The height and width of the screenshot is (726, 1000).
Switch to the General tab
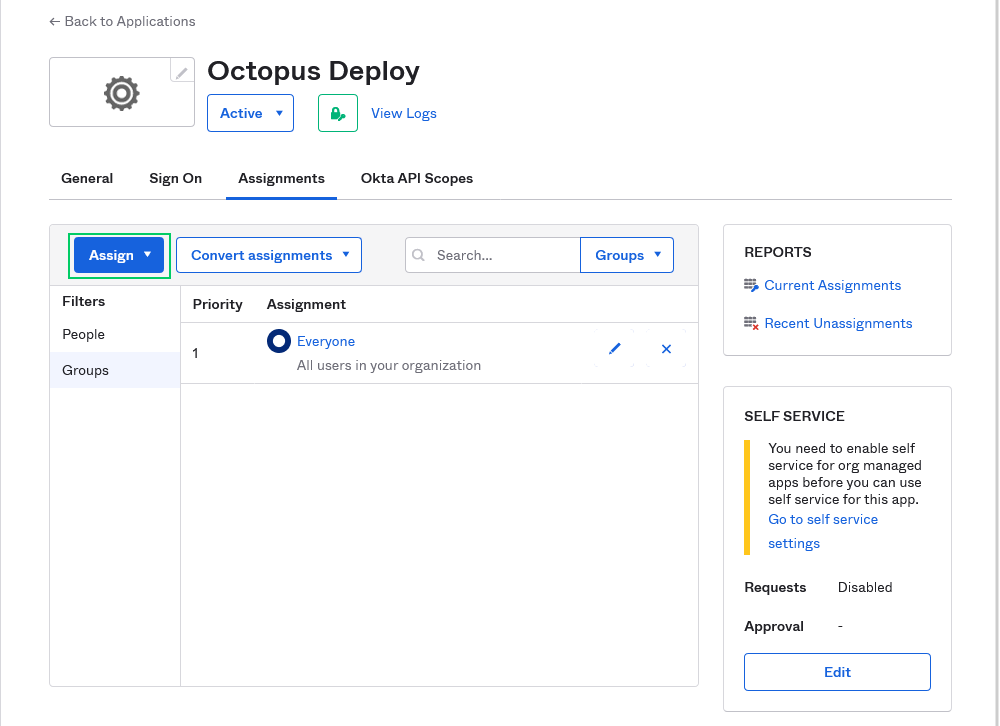87,178
